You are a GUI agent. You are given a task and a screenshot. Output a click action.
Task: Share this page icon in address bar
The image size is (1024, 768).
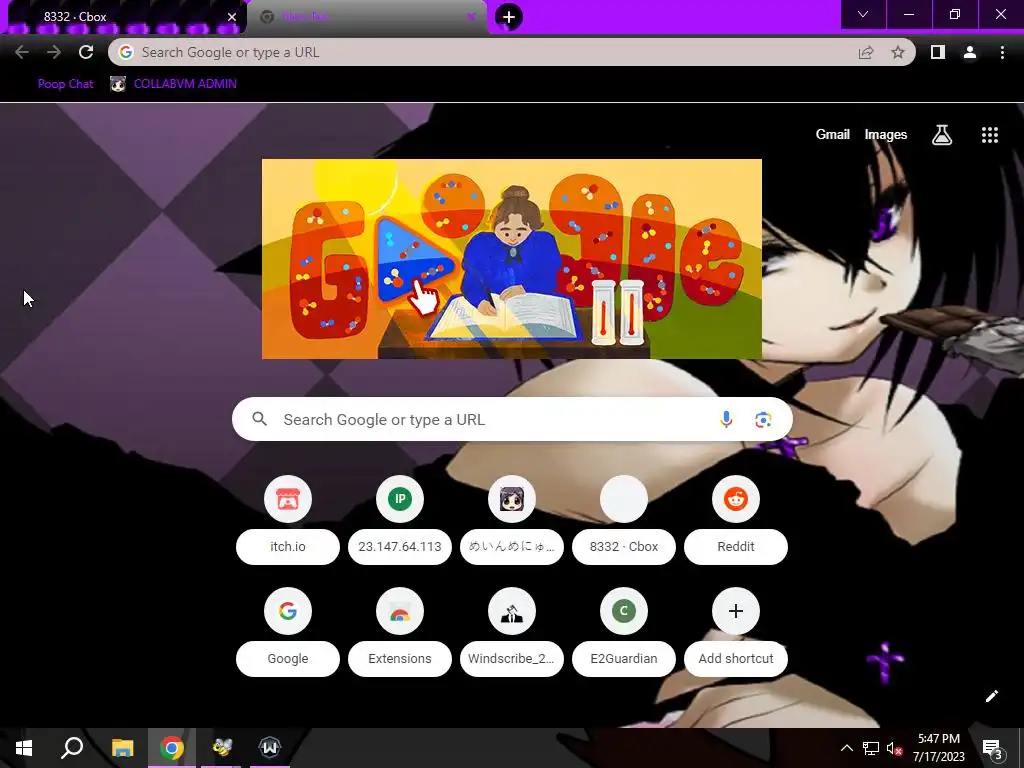866,52
